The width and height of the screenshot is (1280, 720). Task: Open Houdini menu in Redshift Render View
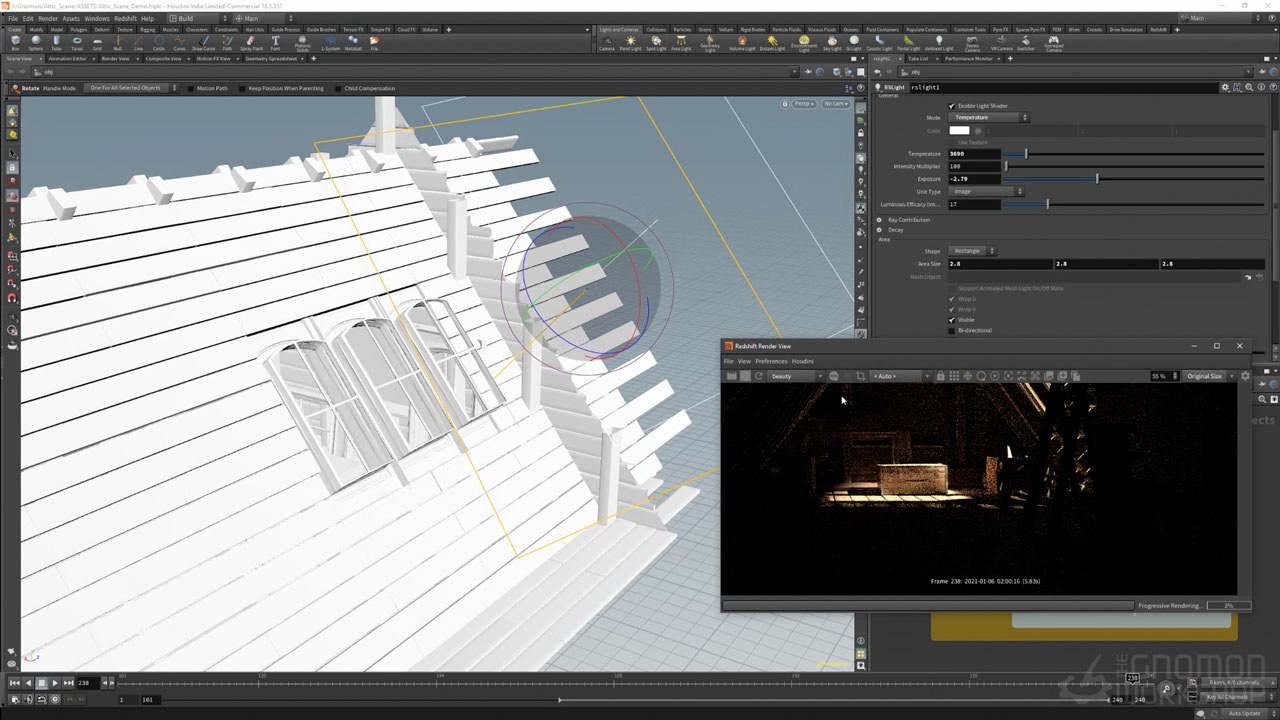[x=802, y=361]
